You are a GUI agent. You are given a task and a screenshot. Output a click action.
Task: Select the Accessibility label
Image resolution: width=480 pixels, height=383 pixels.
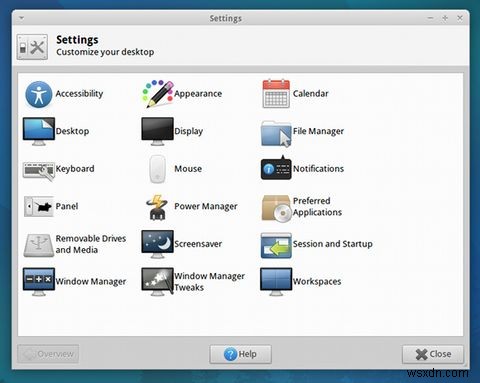coord(79,94)
